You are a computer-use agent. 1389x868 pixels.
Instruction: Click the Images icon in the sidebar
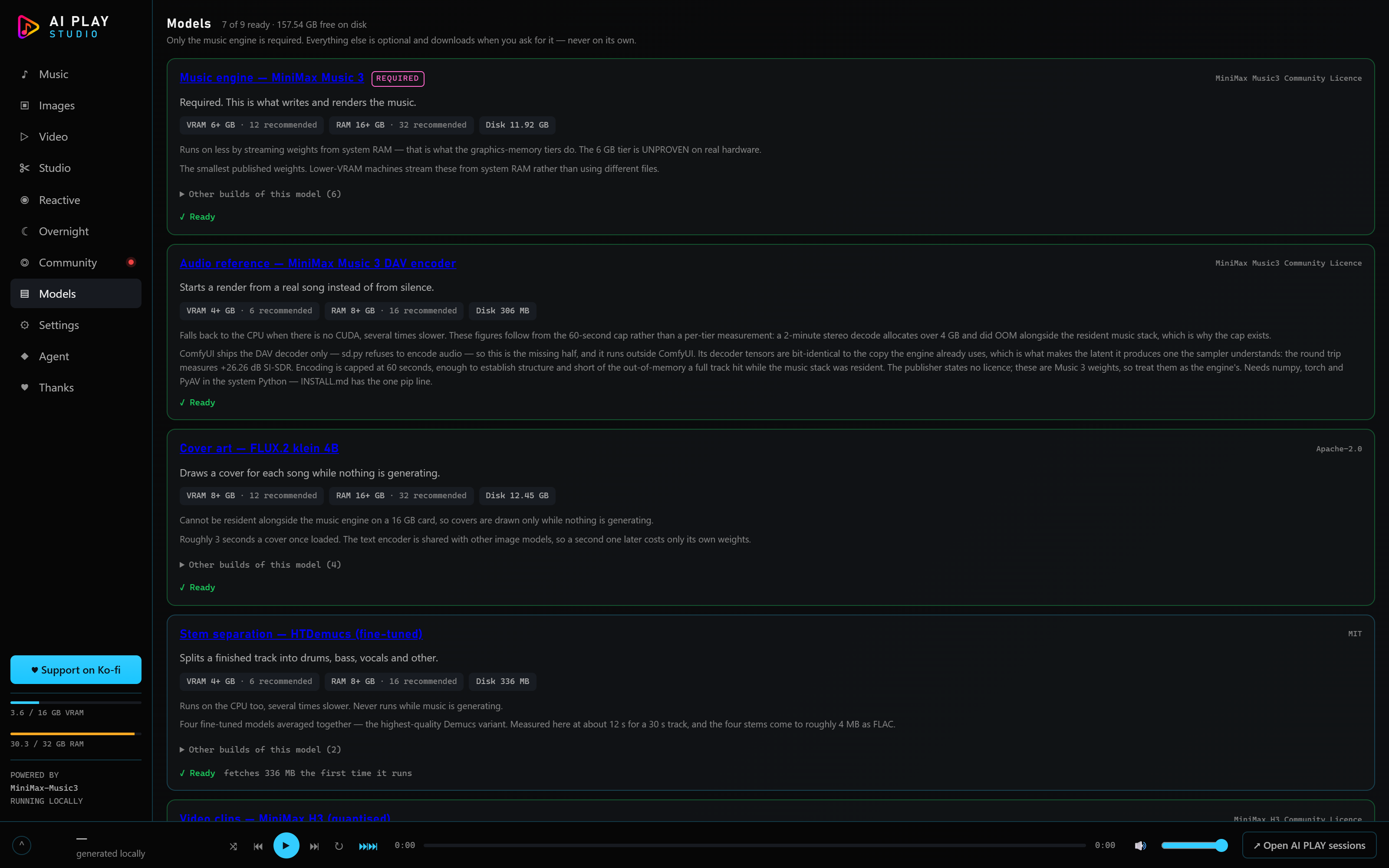(x=25, y=105)
